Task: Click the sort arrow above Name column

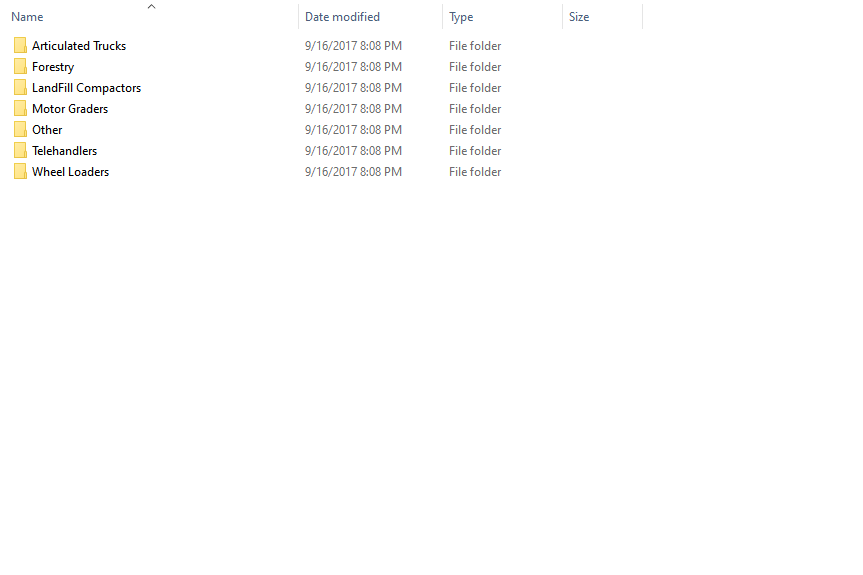Action: [151, 7]
